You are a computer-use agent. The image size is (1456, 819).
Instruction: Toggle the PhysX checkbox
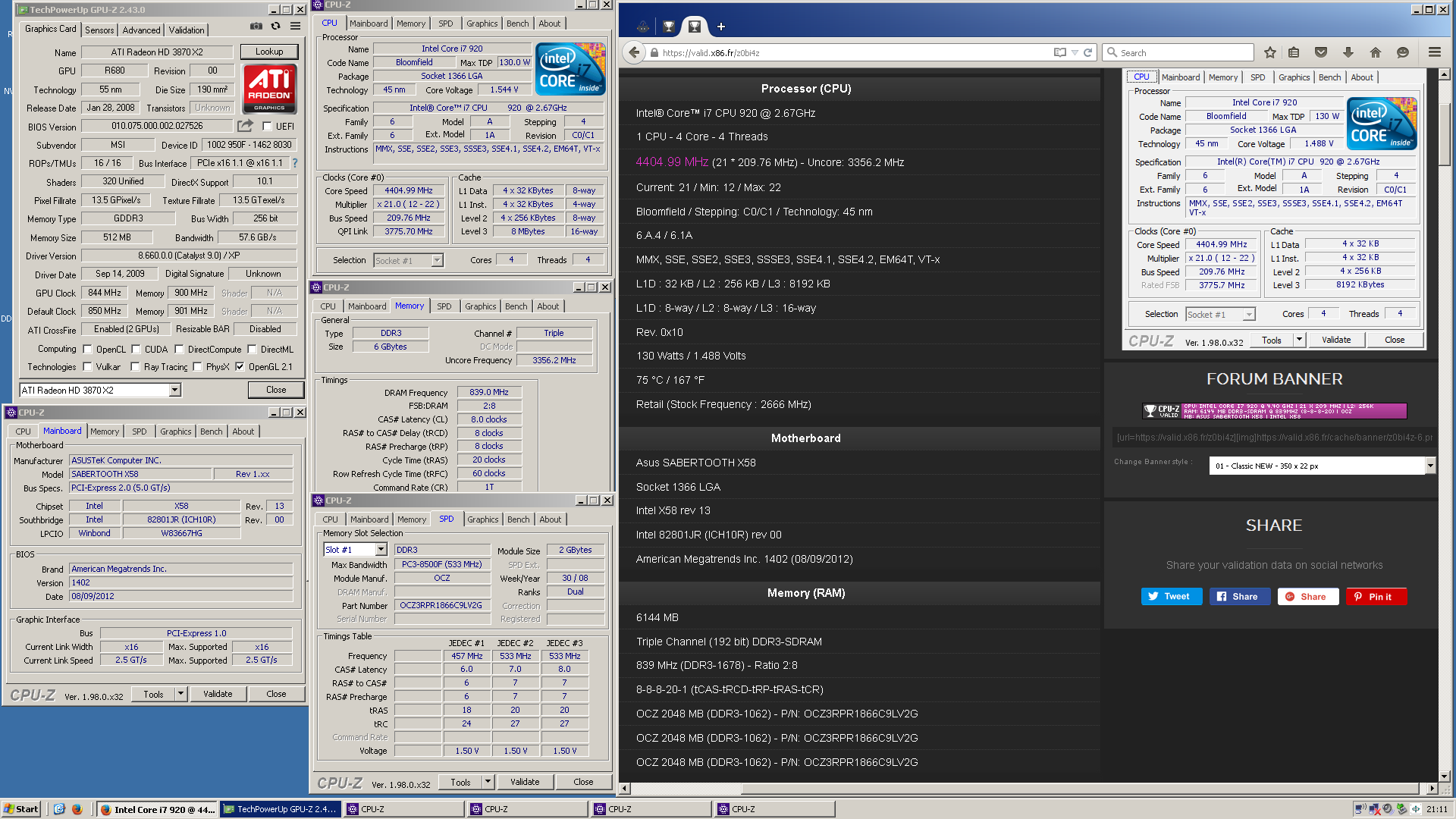point(197,367)
